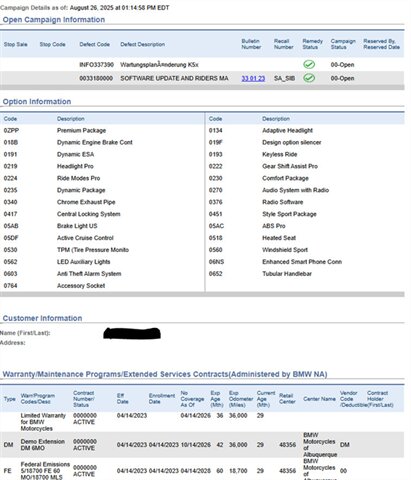Click Federal Emissions 5/18700 FE program
Viewport: 411px width, 480px height.
point(45,471)
